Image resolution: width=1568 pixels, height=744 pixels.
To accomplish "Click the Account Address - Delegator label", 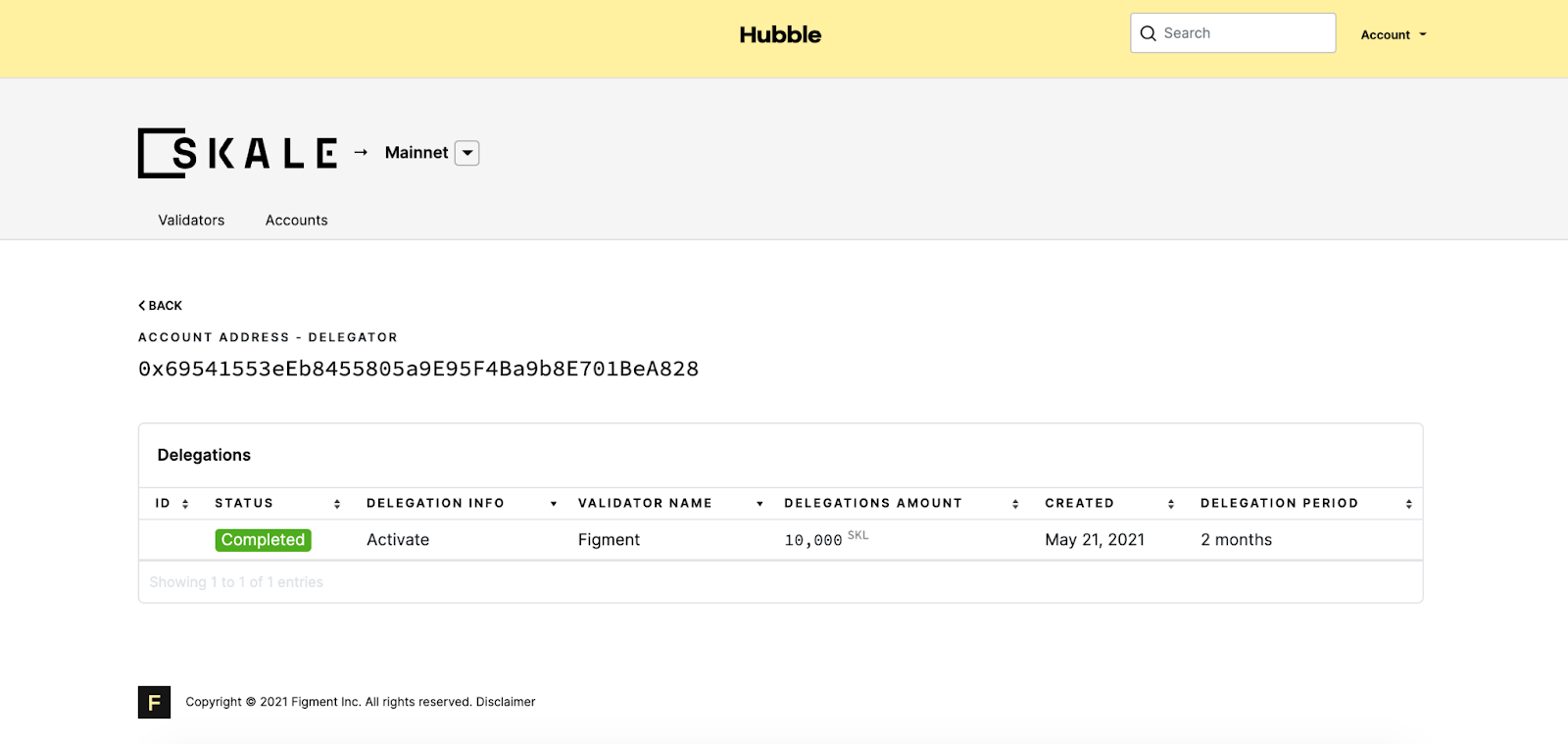I will click(x=268, y=337).
